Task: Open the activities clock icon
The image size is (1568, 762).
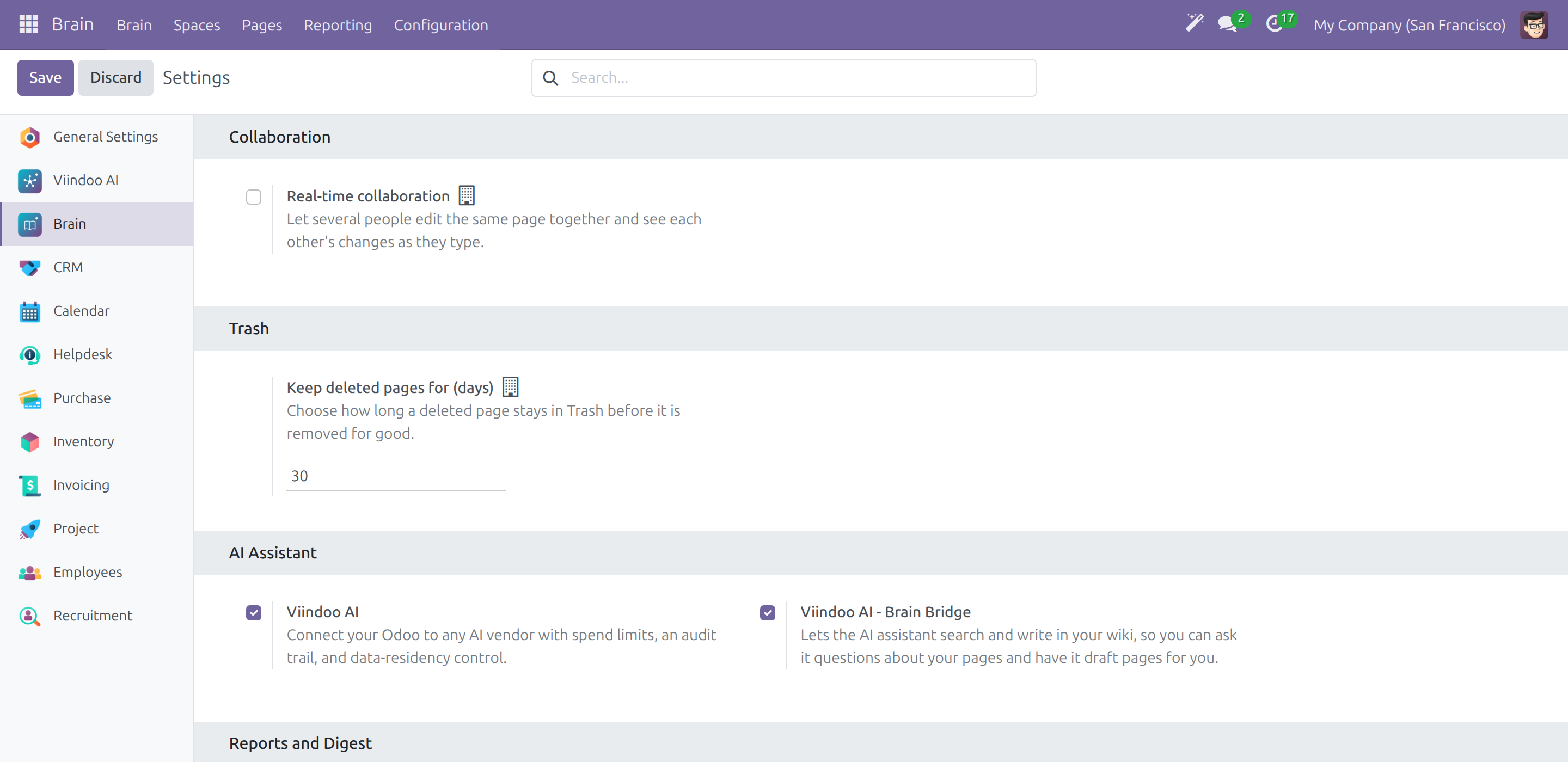Action: point(1275,24)
